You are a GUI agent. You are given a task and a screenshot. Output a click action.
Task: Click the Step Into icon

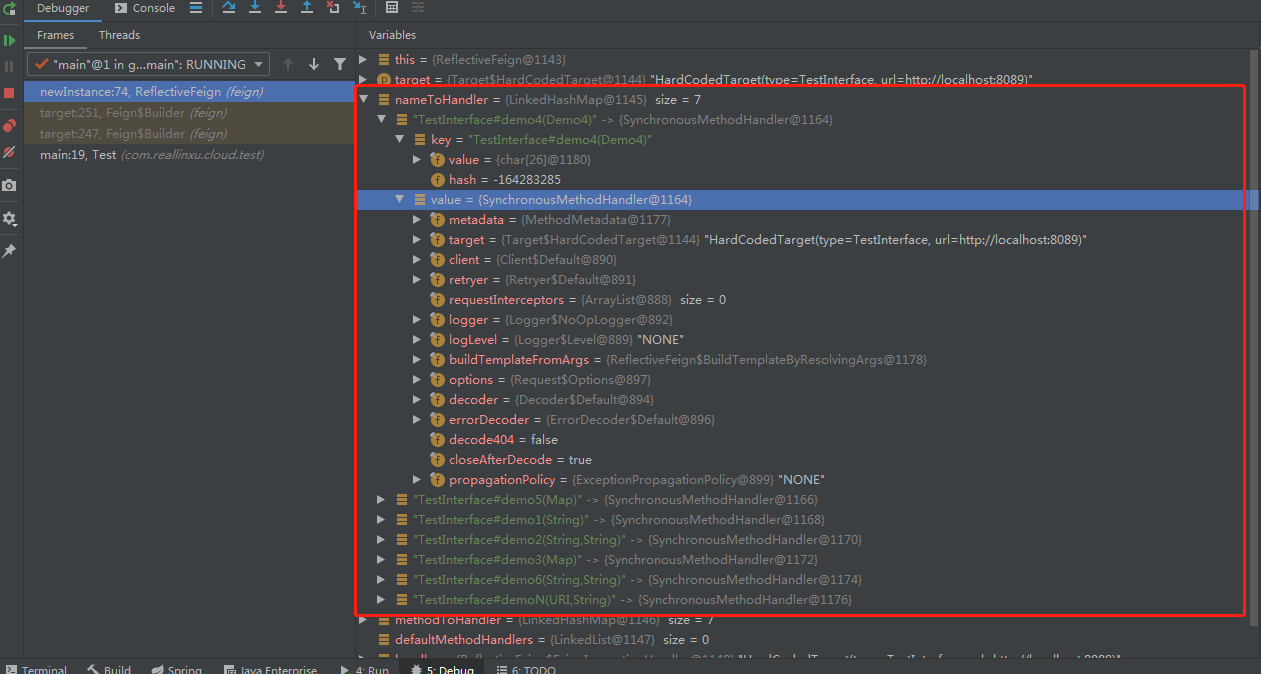tap(255, 8)
